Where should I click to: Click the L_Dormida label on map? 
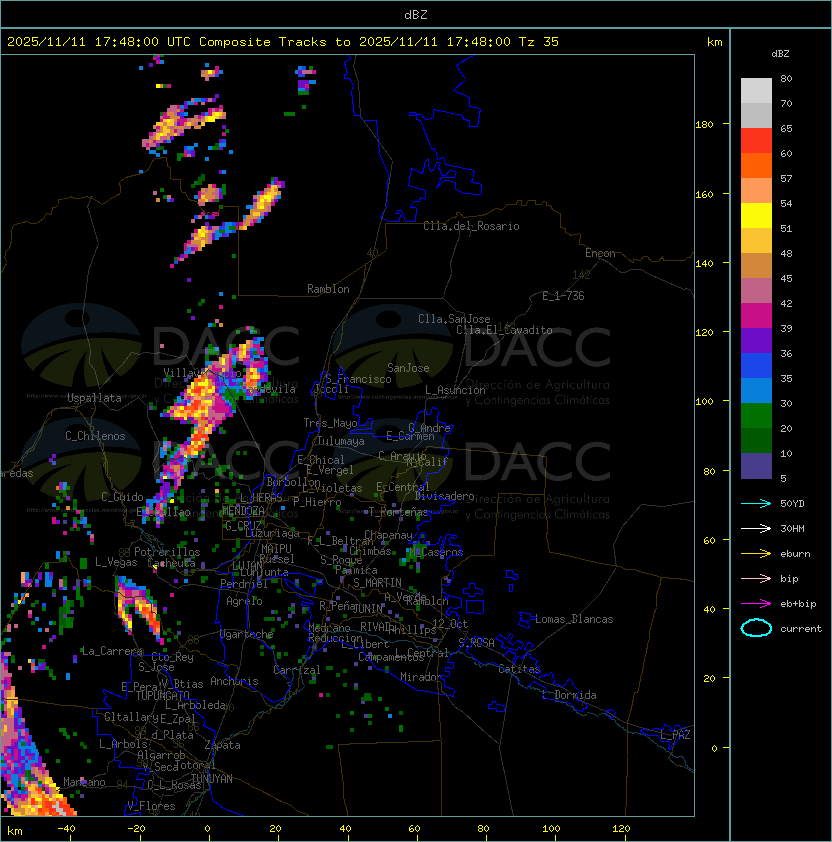tap(569, 695)
